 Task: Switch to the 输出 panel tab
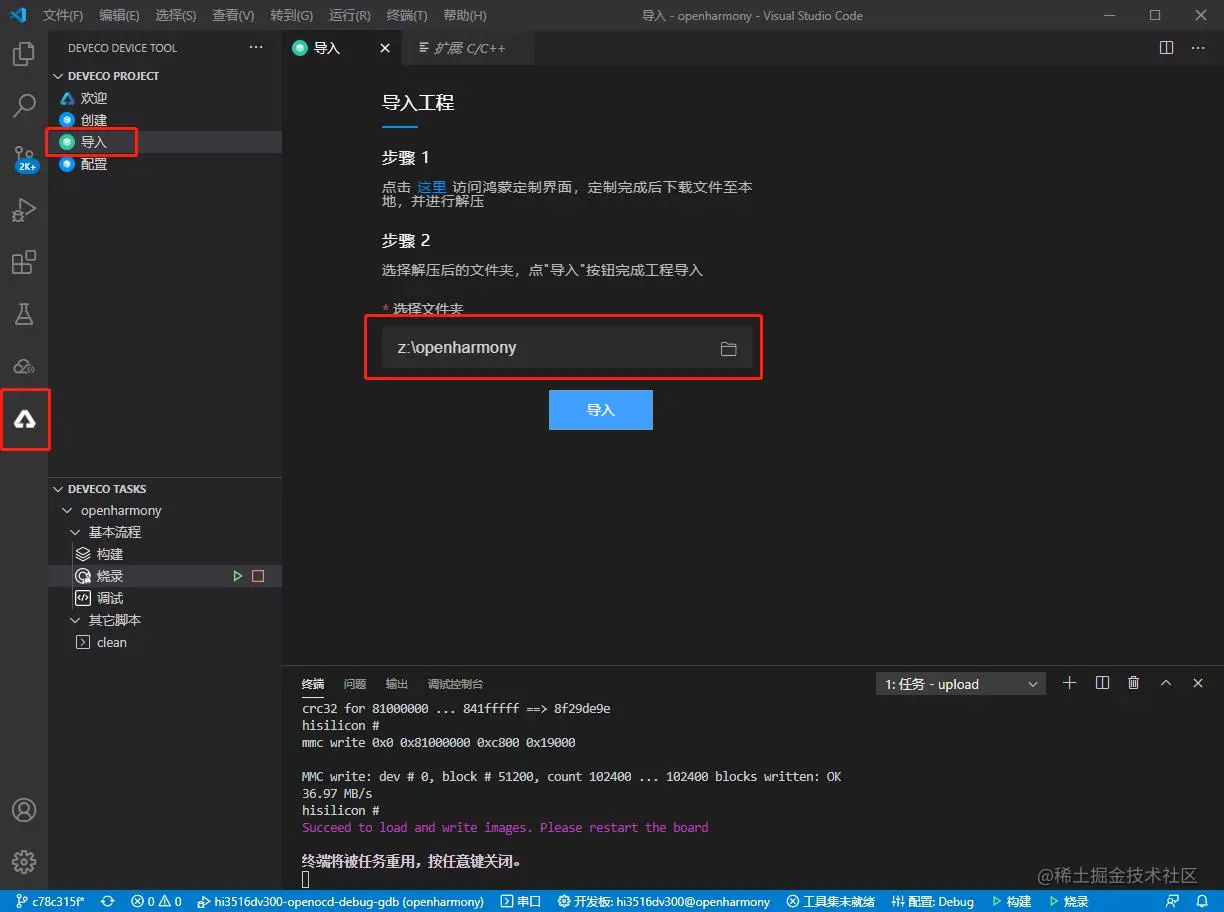(x=397, y=684)
